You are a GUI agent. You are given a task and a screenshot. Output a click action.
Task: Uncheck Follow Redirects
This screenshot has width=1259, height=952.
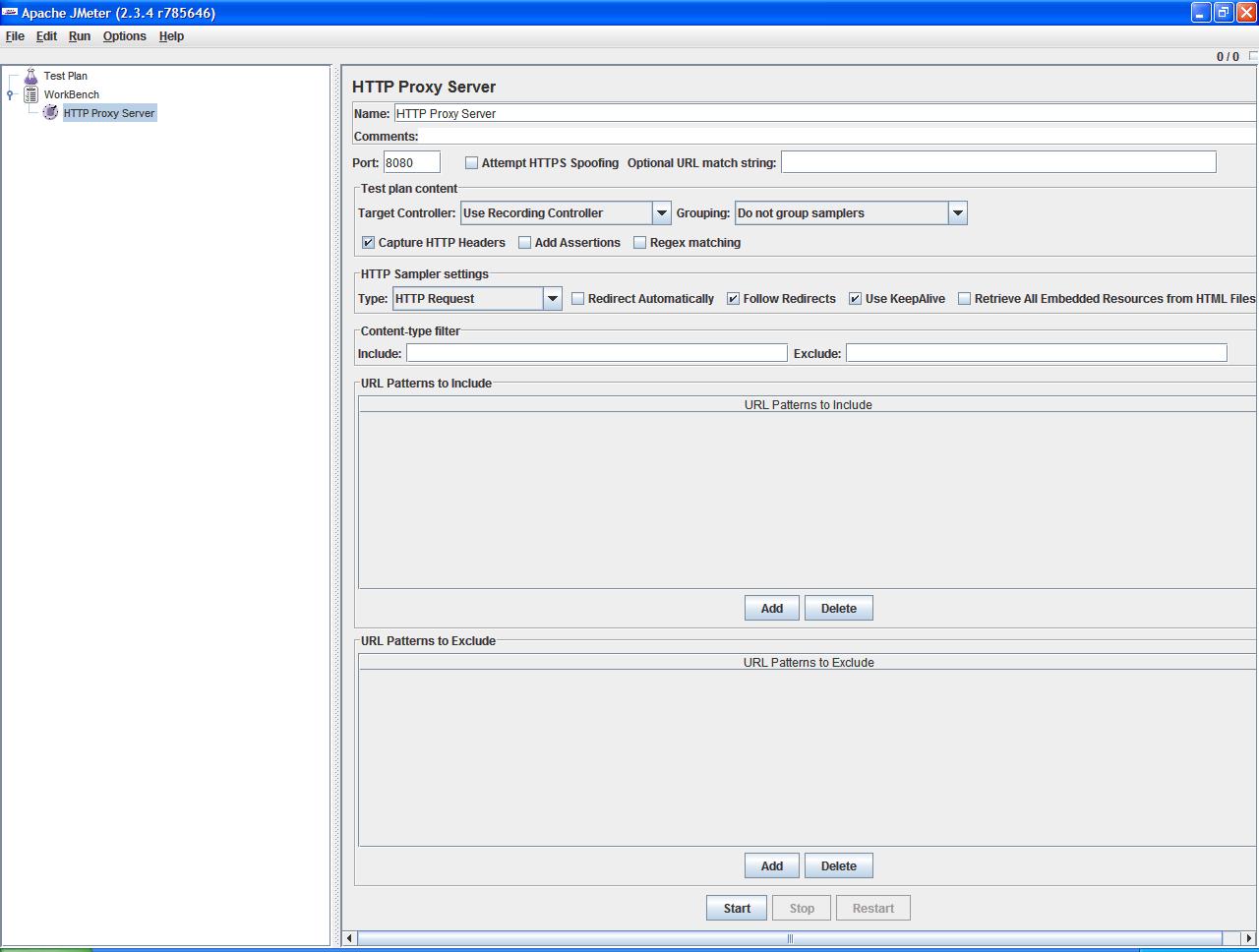click(x=733, y=299)
